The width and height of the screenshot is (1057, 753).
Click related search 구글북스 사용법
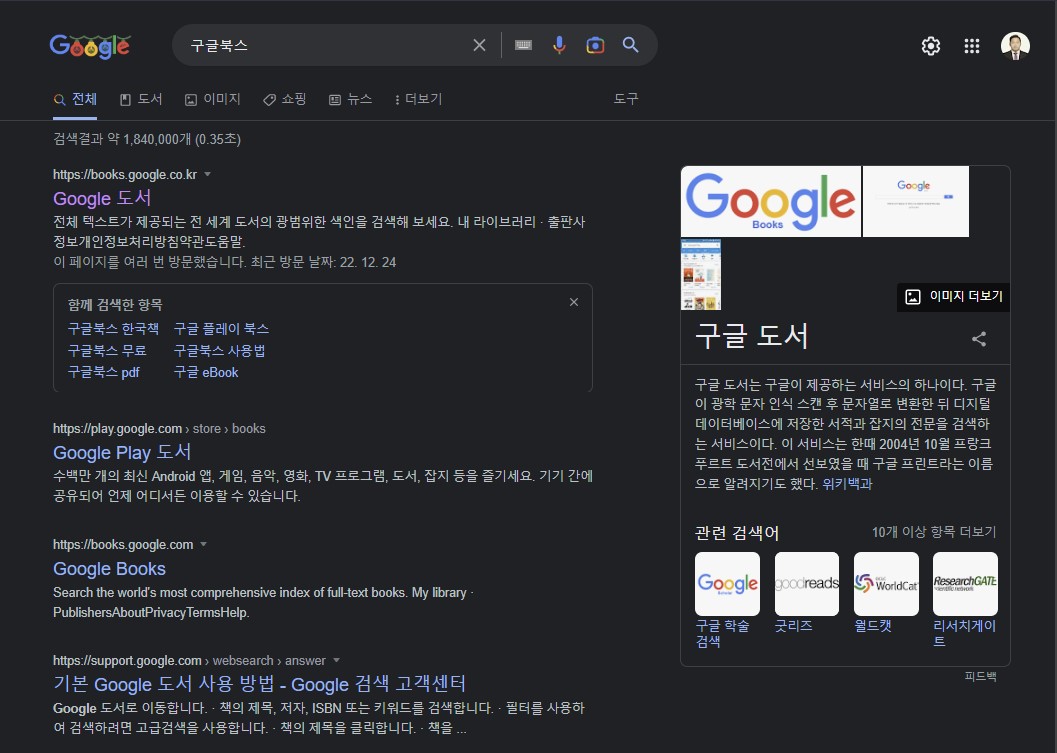coord(219,351)
